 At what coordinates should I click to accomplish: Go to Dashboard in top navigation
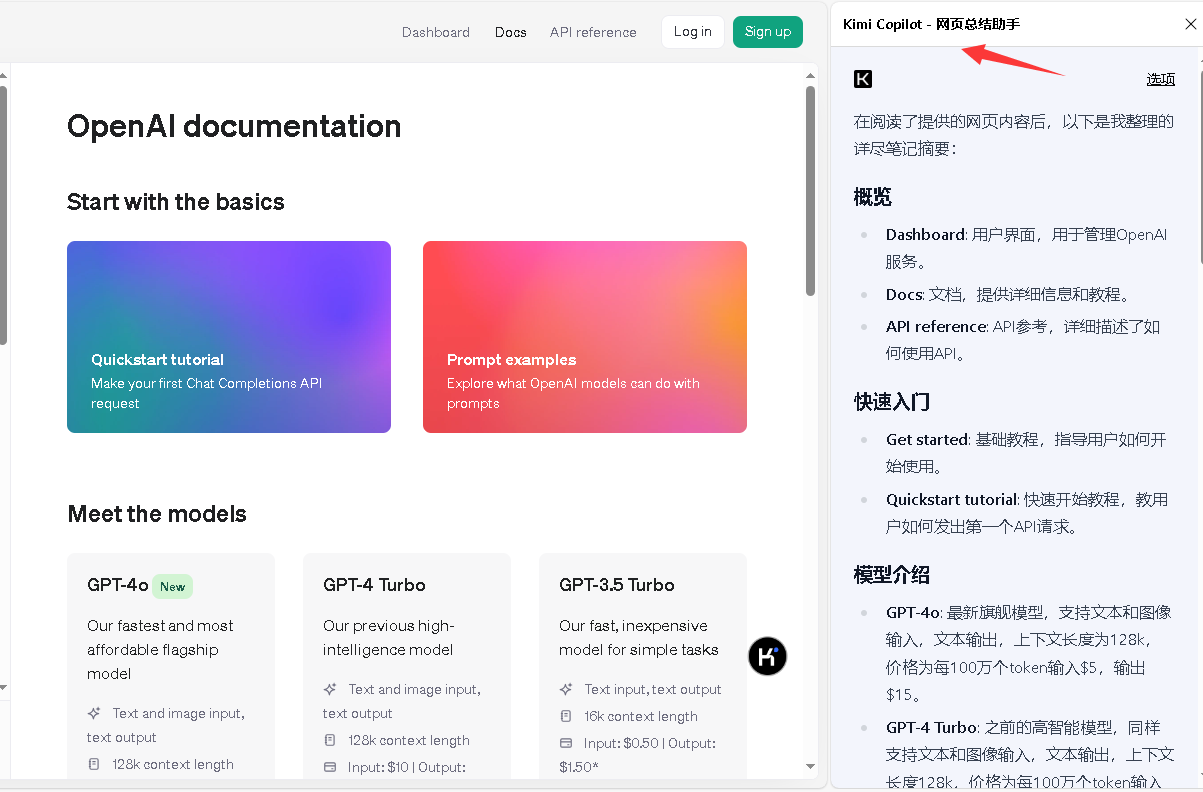tap(436, 32)
